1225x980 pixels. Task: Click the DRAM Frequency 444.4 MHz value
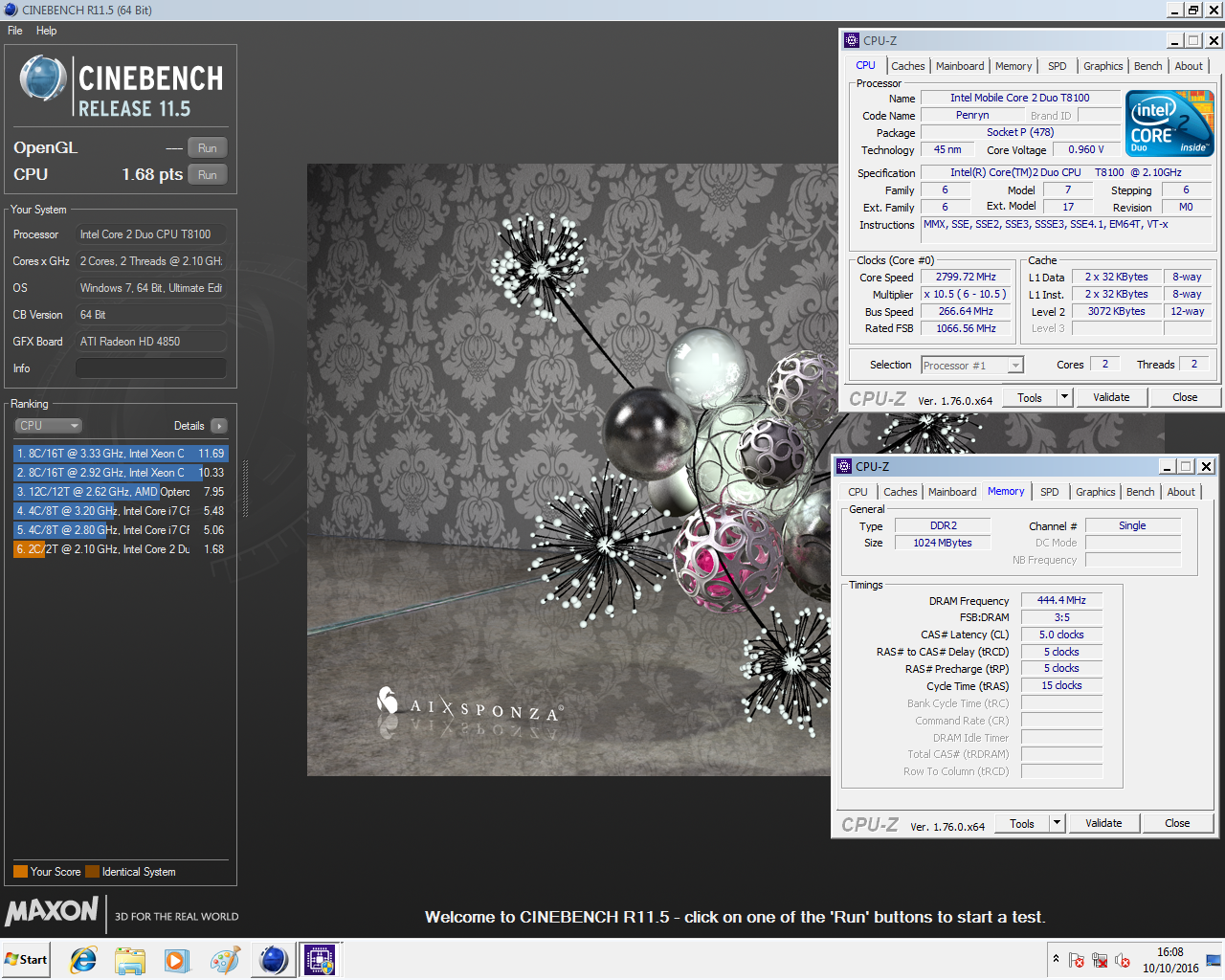[x=1061, y=600]
